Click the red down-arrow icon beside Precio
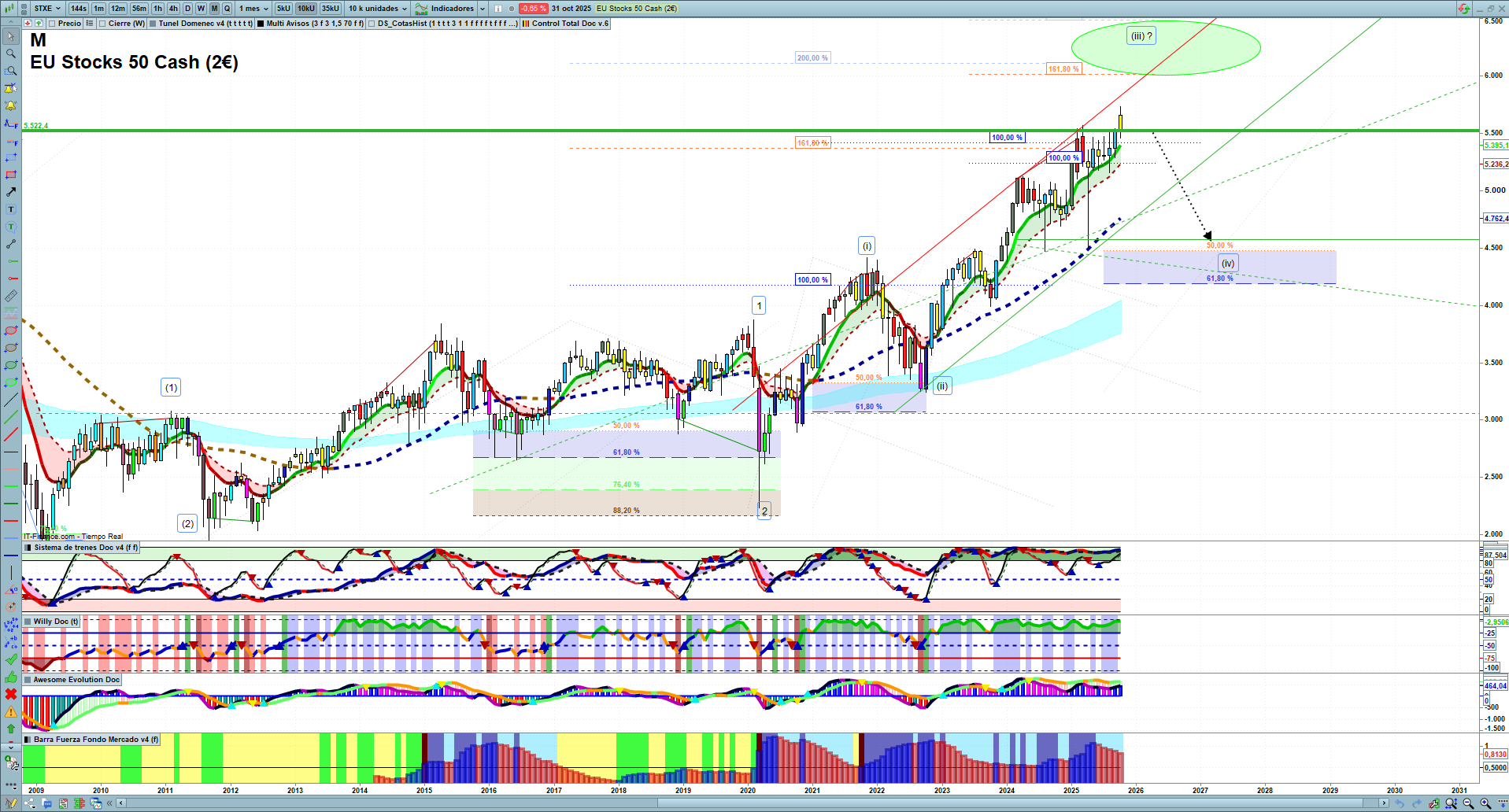 point(28,24)
